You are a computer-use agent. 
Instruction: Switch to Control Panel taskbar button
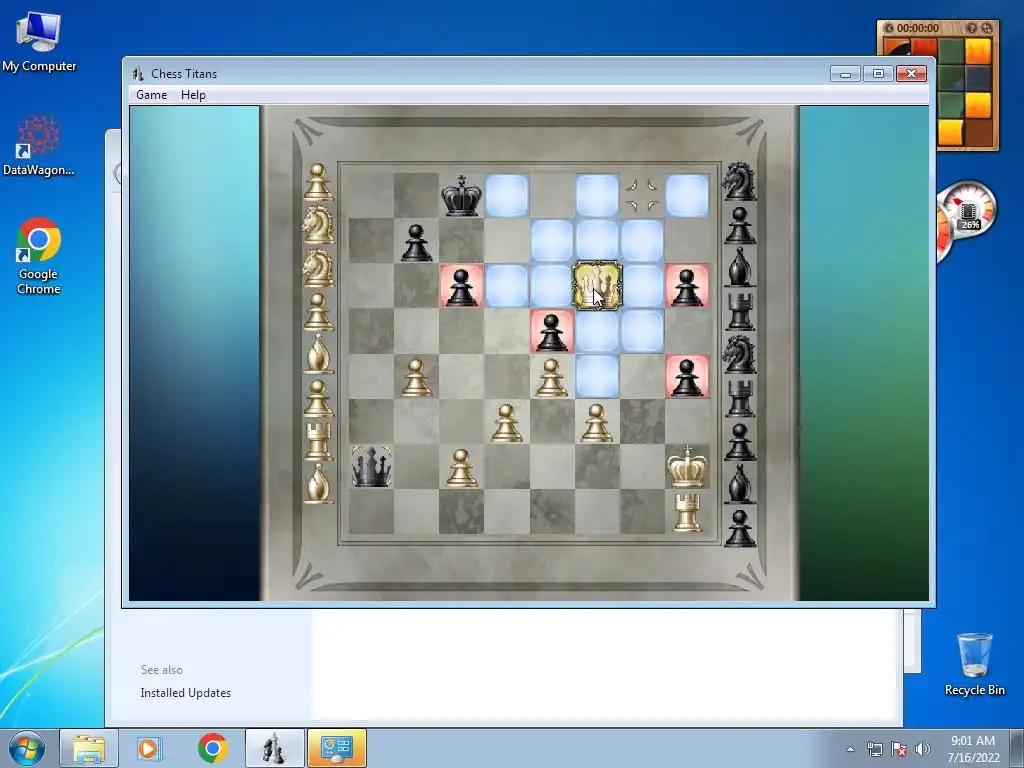pyautogui.click(x=337, y=748)
